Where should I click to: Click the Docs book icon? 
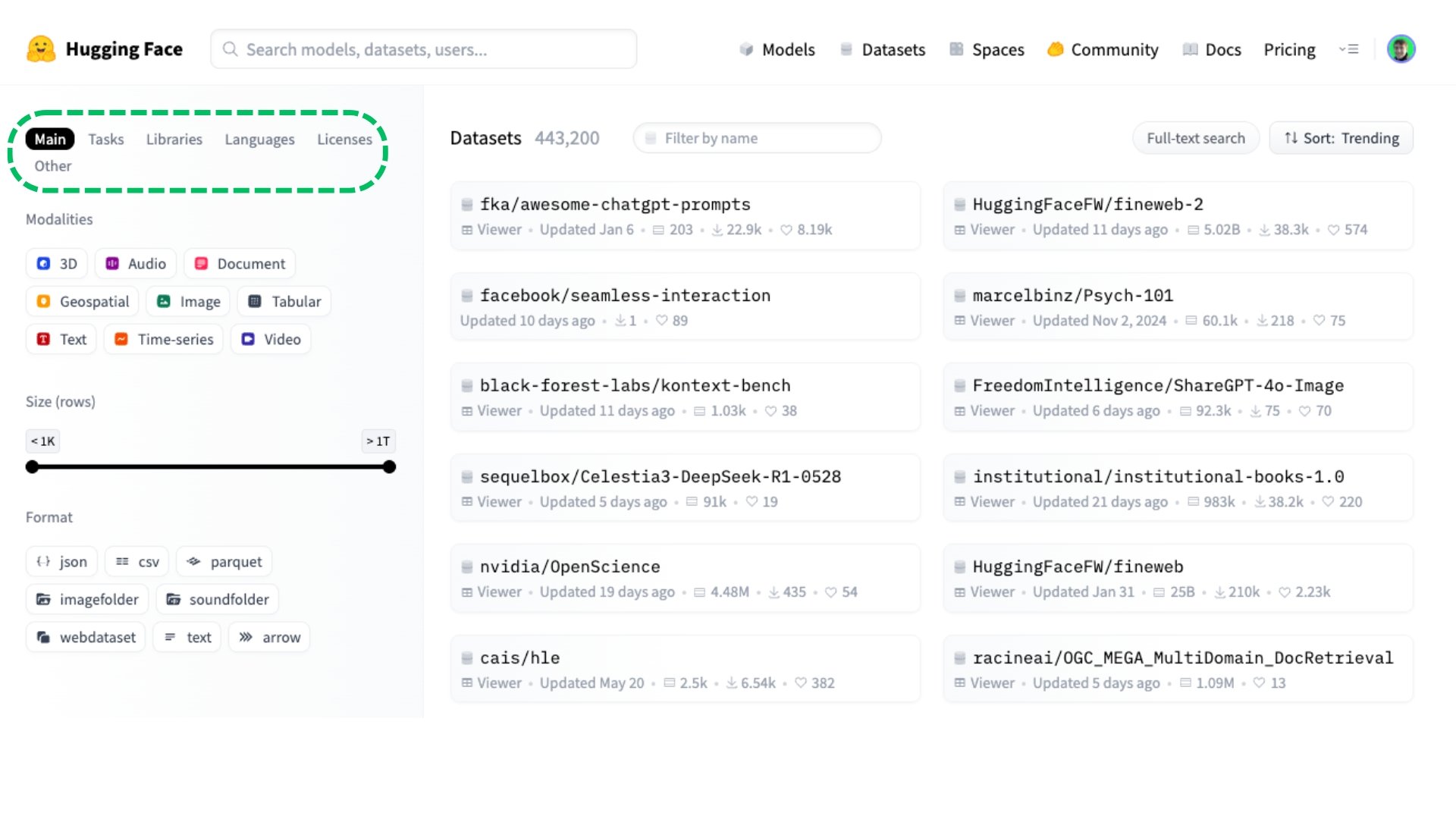1190,49
